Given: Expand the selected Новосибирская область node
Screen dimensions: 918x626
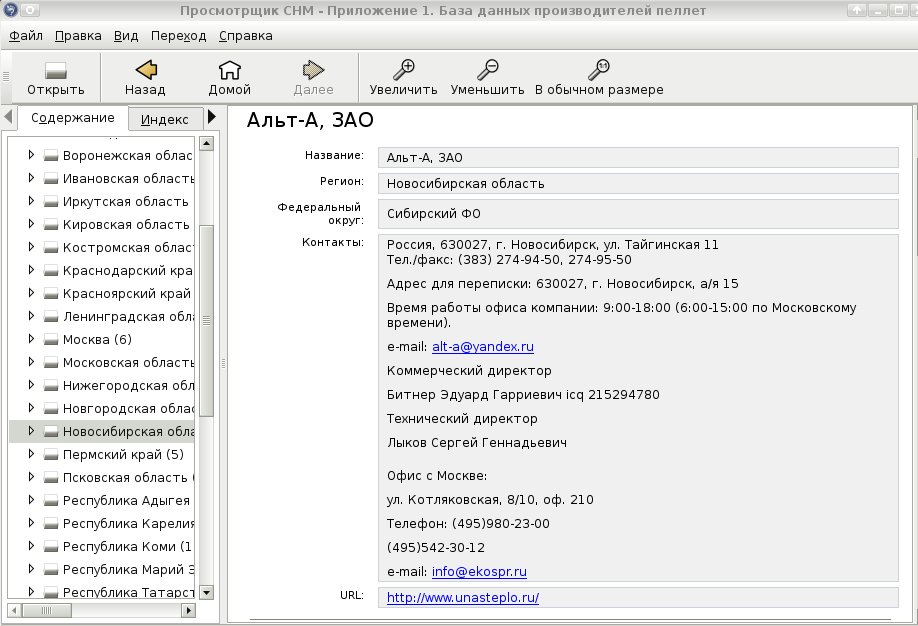Looking at the screenshot, I should click(x=31, y=431).
